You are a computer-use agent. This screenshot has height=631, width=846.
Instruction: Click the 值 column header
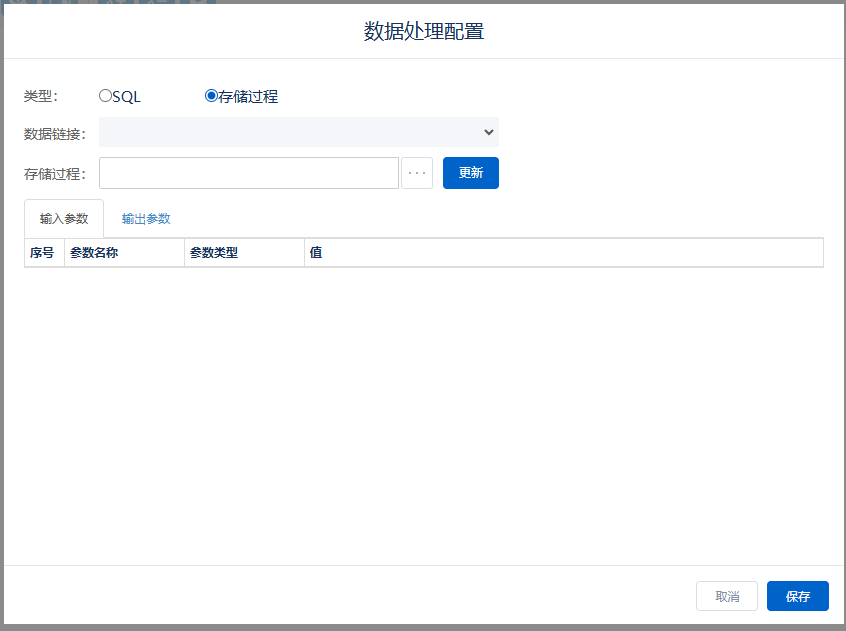pyautogui.click(x=315, y=253)
